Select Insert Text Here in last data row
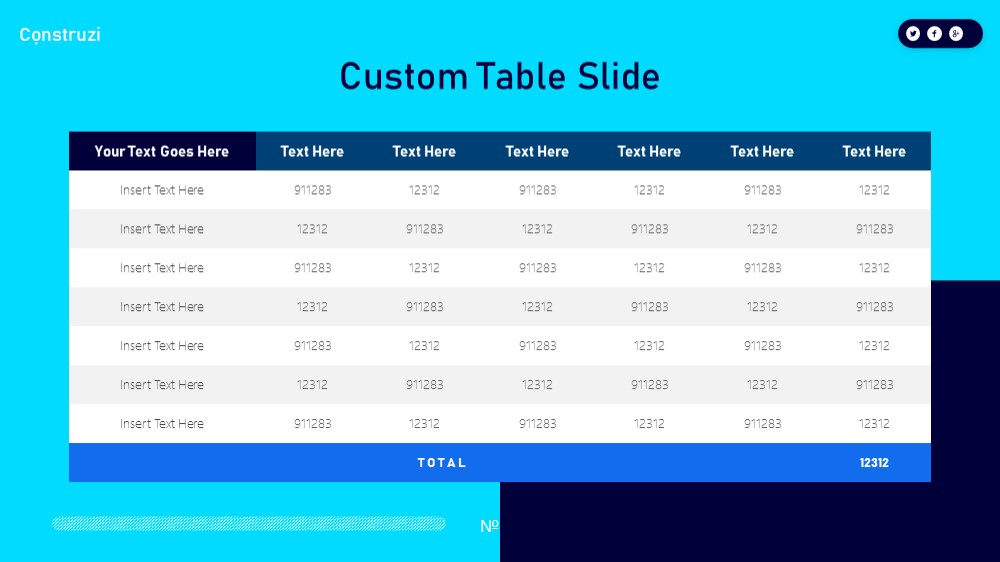Screen dimensions: 1000x562 [162, 424]
